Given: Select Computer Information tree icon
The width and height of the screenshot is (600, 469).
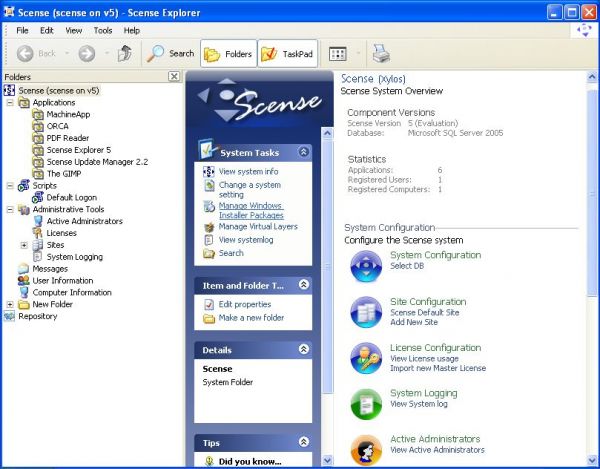Looking at the screenshot, I should 24,292.
